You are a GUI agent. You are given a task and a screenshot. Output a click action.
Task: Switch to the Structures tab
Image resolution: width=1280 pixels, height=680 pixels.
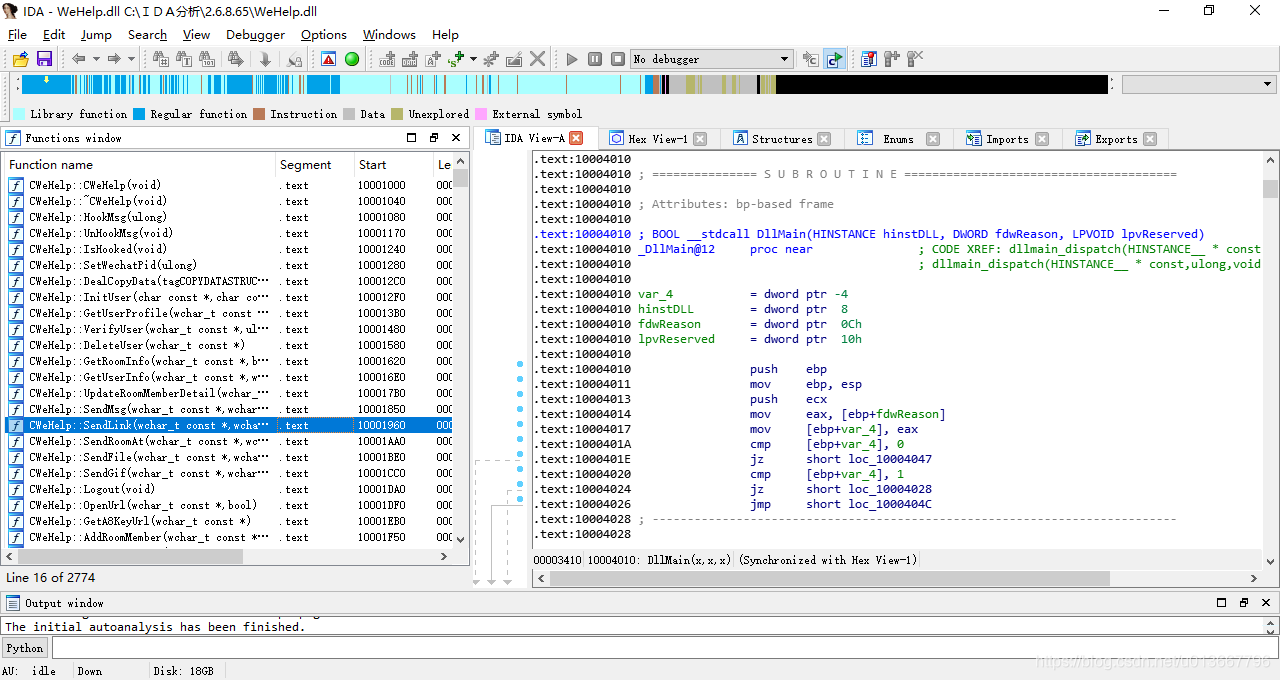tap(782, 139)
